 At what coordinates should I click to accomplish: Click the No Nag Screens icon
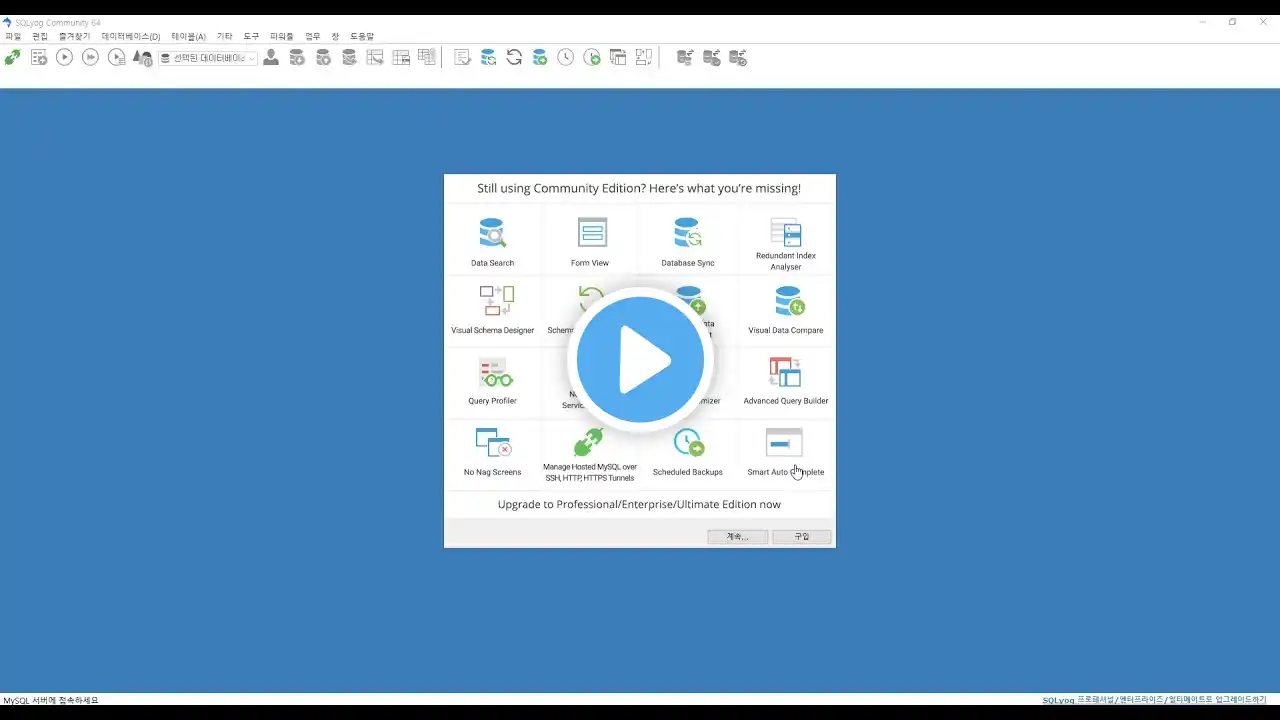click(493, 442)
